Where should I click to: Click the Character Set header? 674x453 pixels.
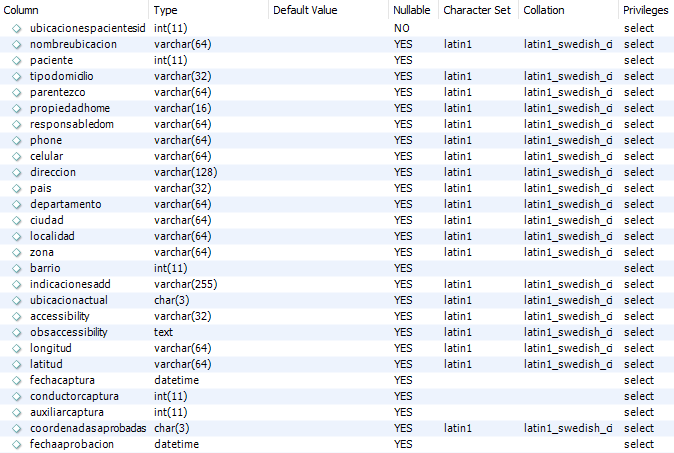click(477, 10)
